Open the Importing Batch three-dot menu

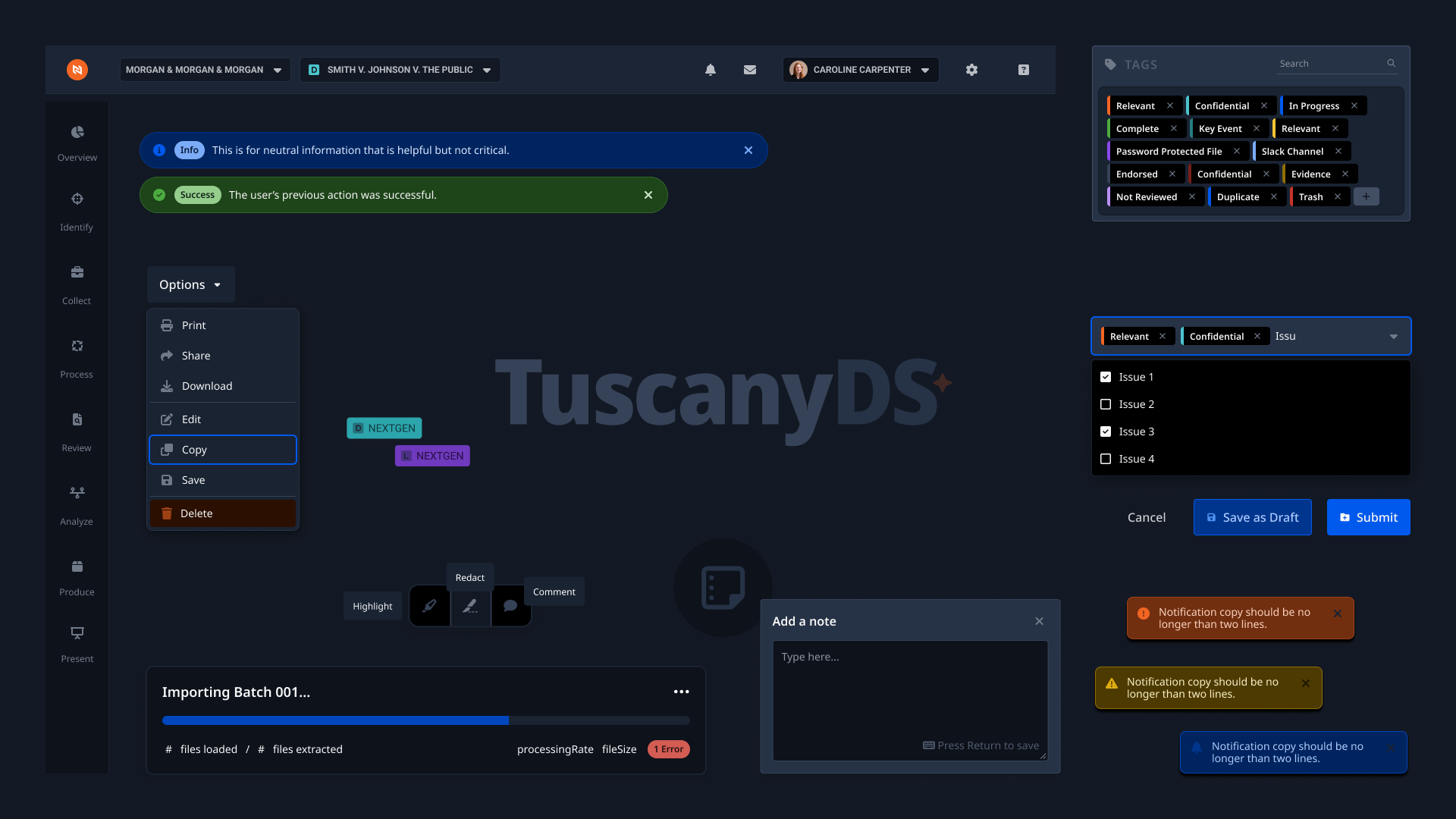point(682,692)
